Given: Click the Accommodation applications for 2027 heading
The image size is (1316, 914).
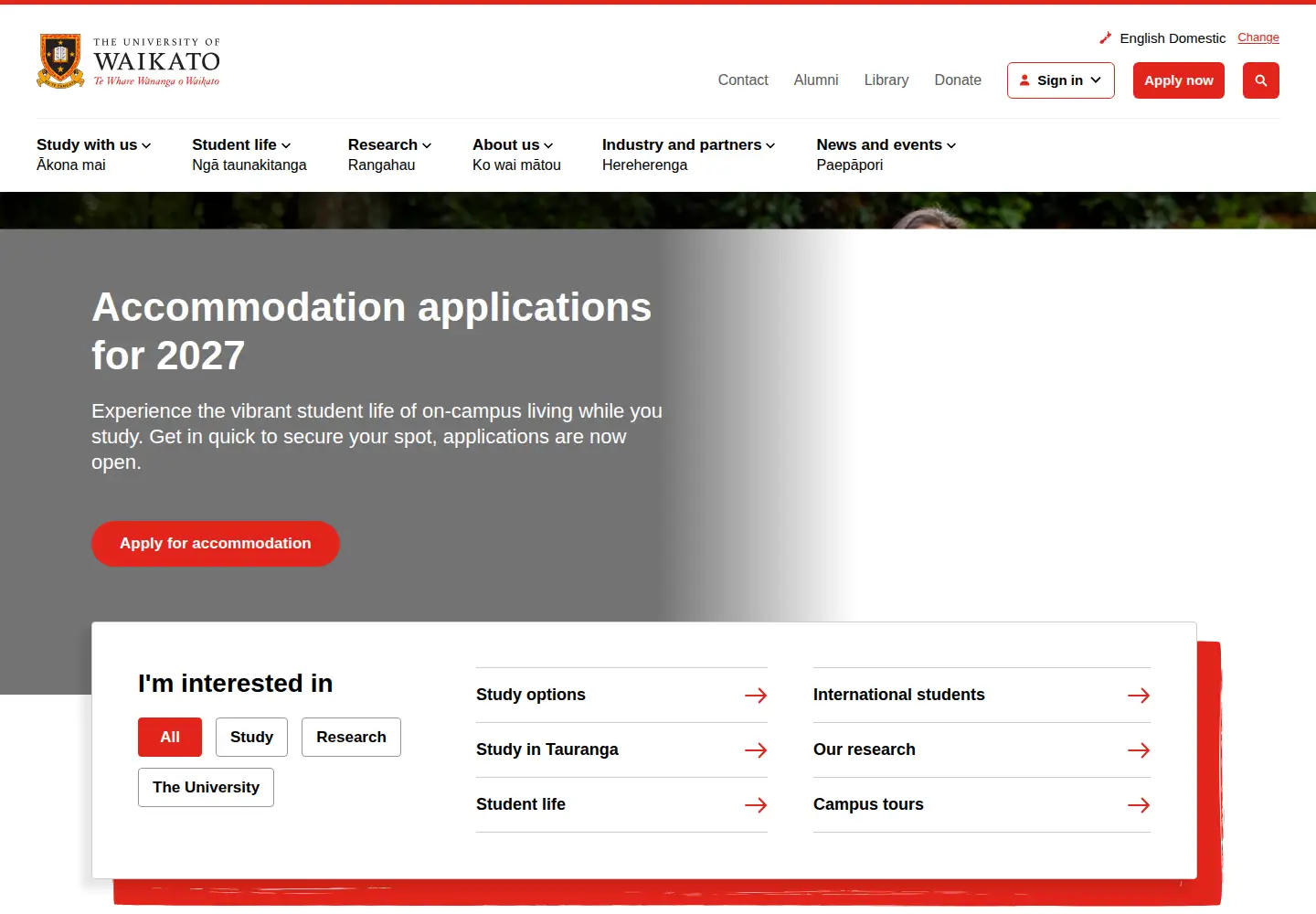Looking at the screenshot, I should pyautogui.click(x=371, y=331).
